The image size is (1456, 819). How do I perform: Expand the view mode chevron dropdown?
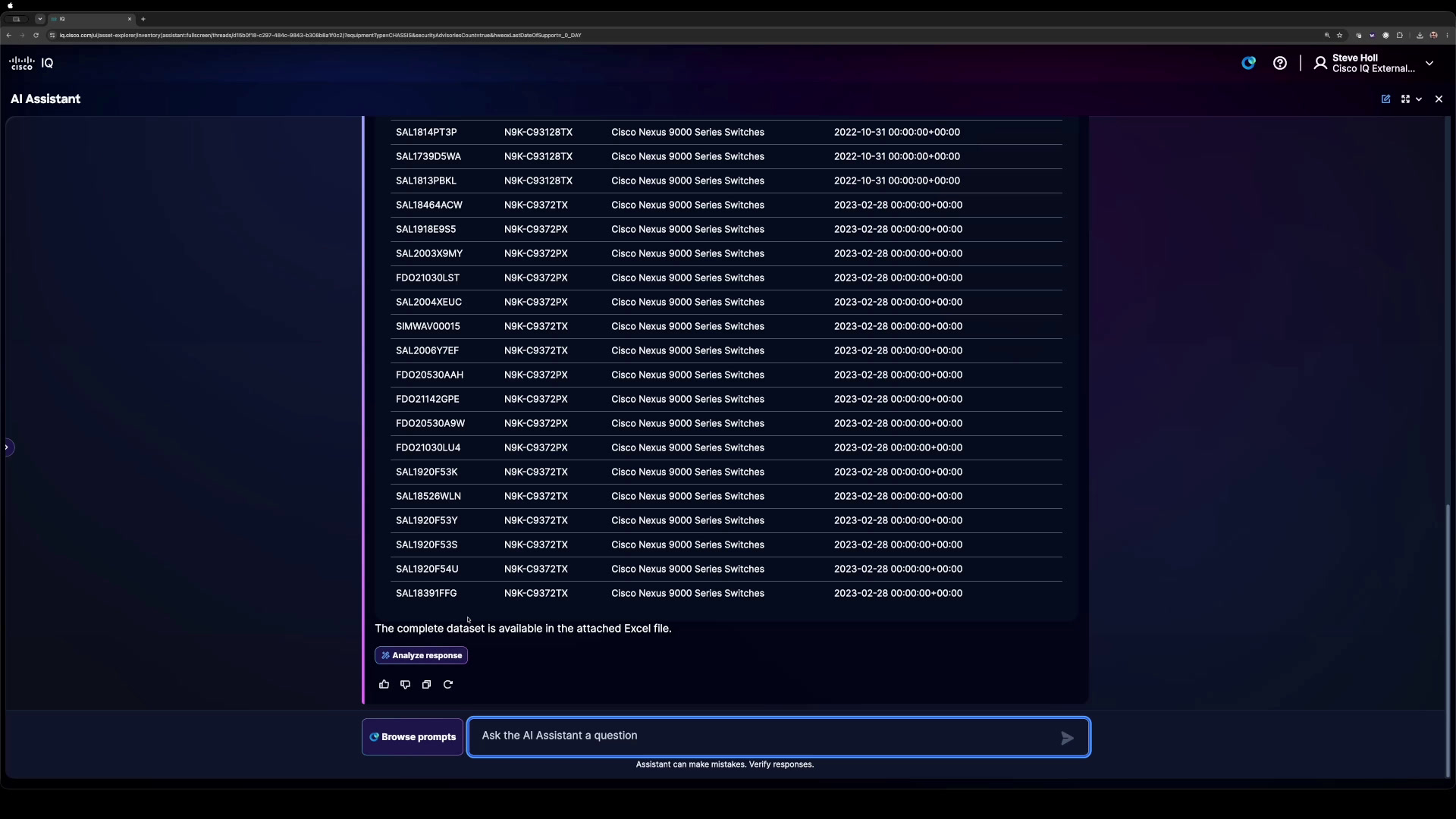click(x=1419, y=99)
